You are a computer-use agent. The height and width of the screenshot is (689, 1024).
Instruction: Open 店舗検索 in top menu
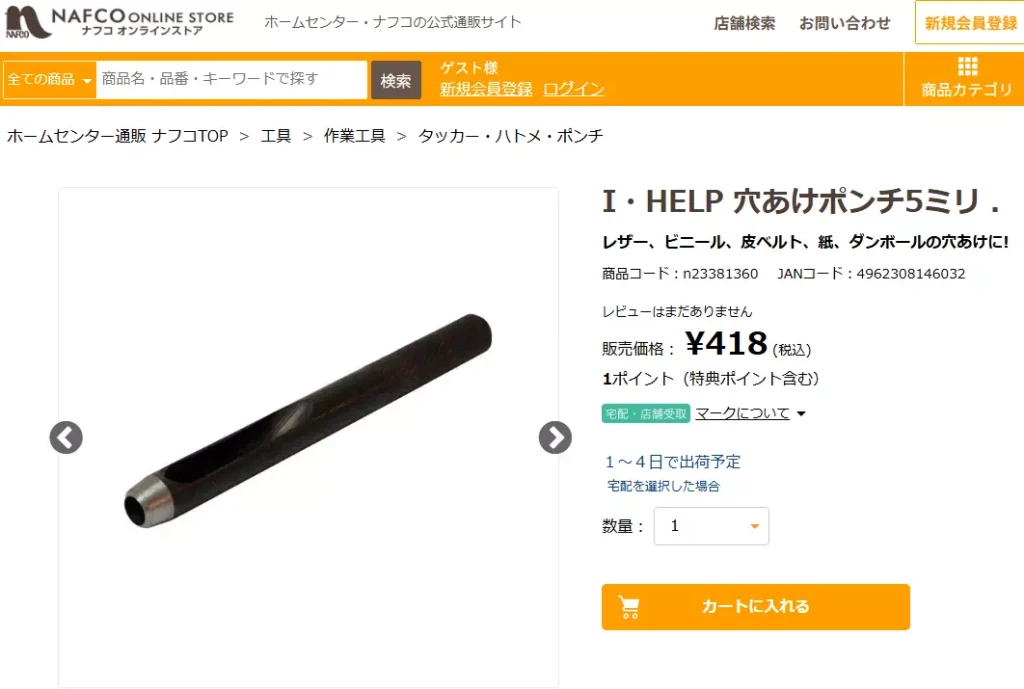click(744, 24)
